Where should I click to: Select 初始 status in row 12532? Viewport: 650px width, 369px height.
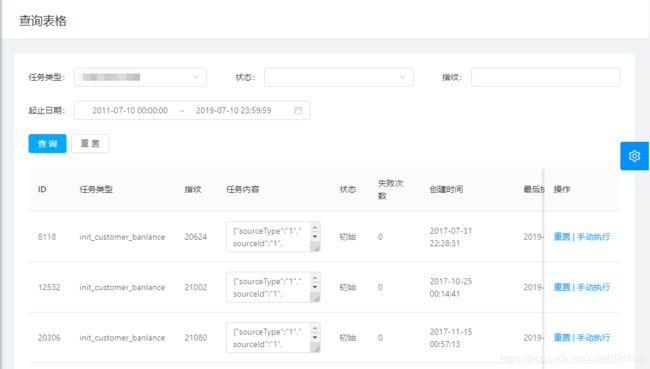(347, 287)
